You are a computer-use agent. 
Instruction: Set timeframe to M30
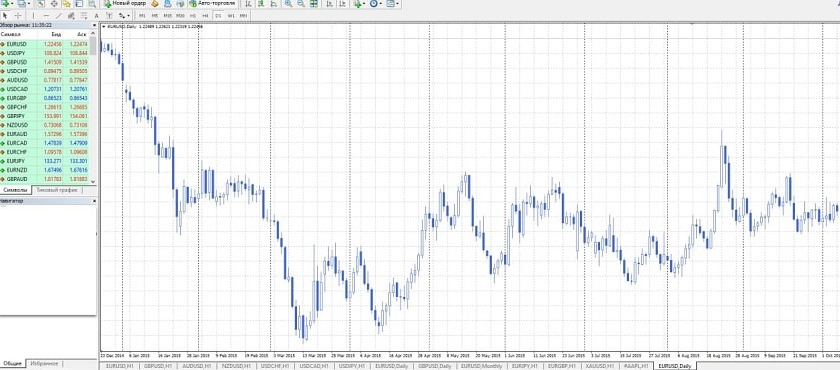coord(181,16)
